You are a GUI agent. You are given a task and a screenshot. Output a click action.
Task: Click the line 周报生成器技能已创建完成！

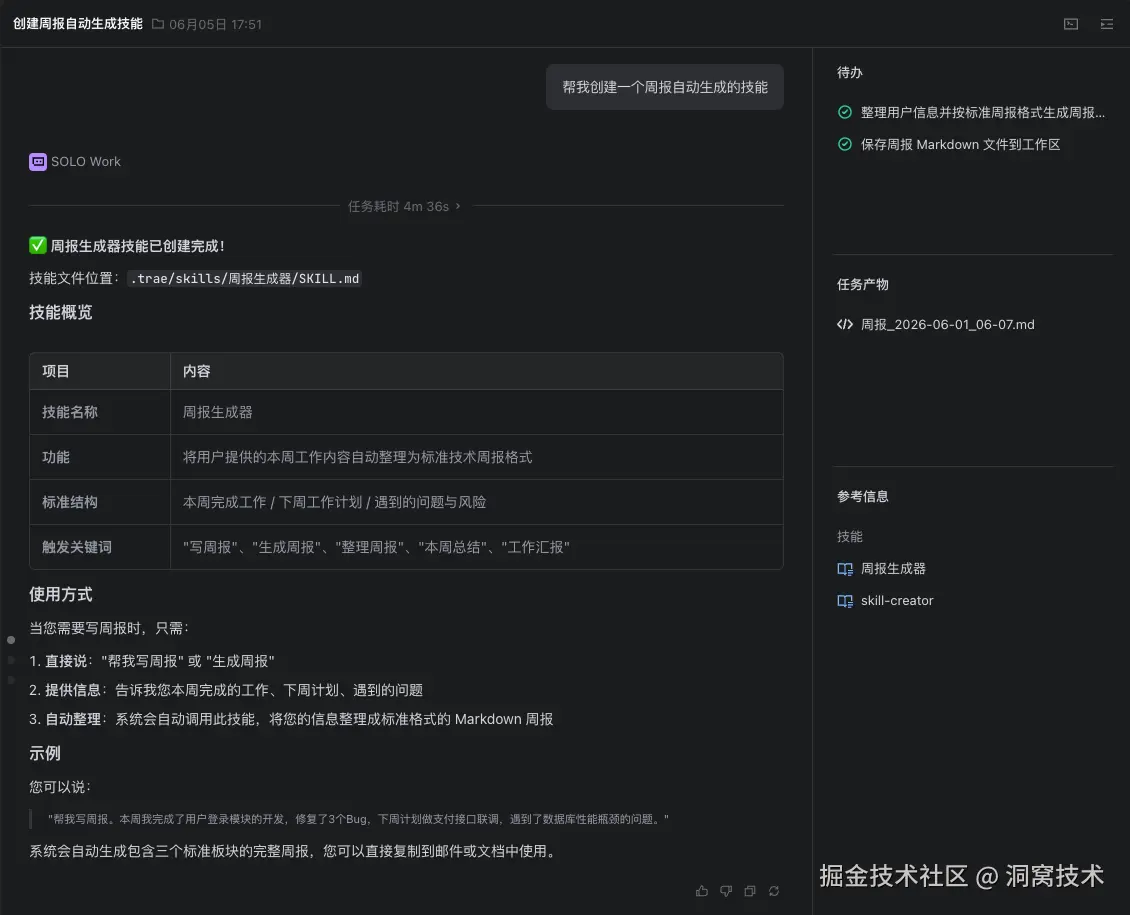127,246
